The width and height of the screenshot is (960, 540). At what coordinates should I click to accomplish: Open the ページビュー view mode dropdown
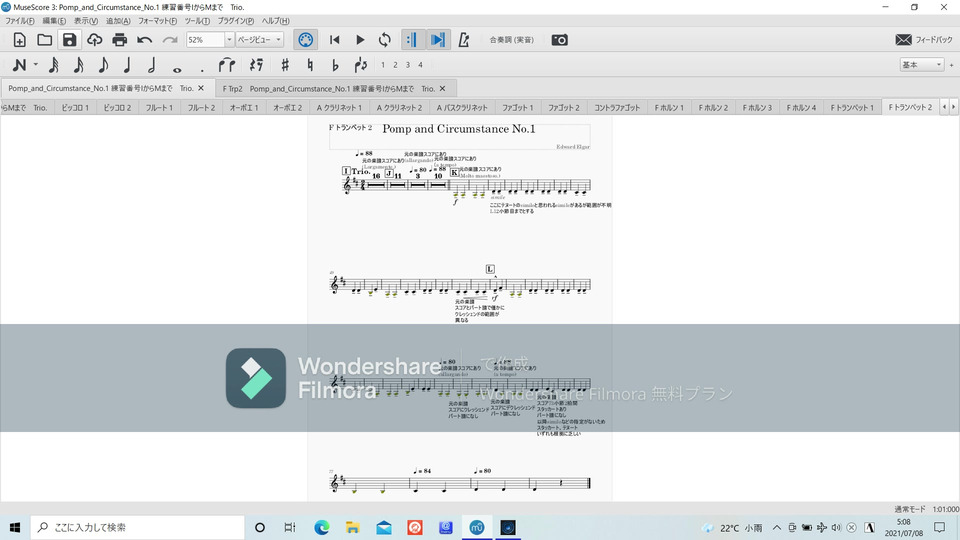click(260, 40)
